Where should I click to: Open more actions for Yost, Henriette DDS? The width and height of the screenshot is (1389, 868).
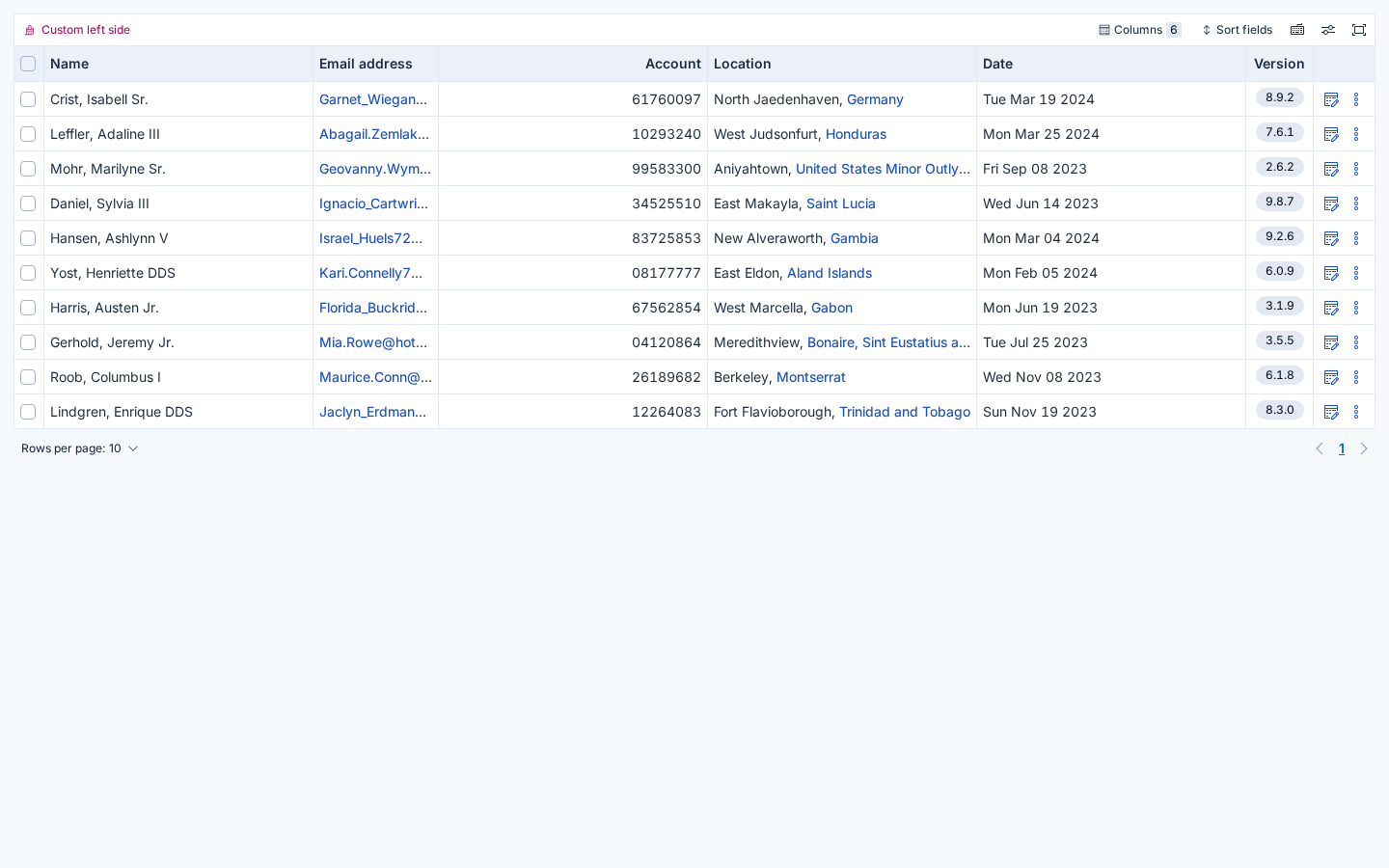(1356, 273)
